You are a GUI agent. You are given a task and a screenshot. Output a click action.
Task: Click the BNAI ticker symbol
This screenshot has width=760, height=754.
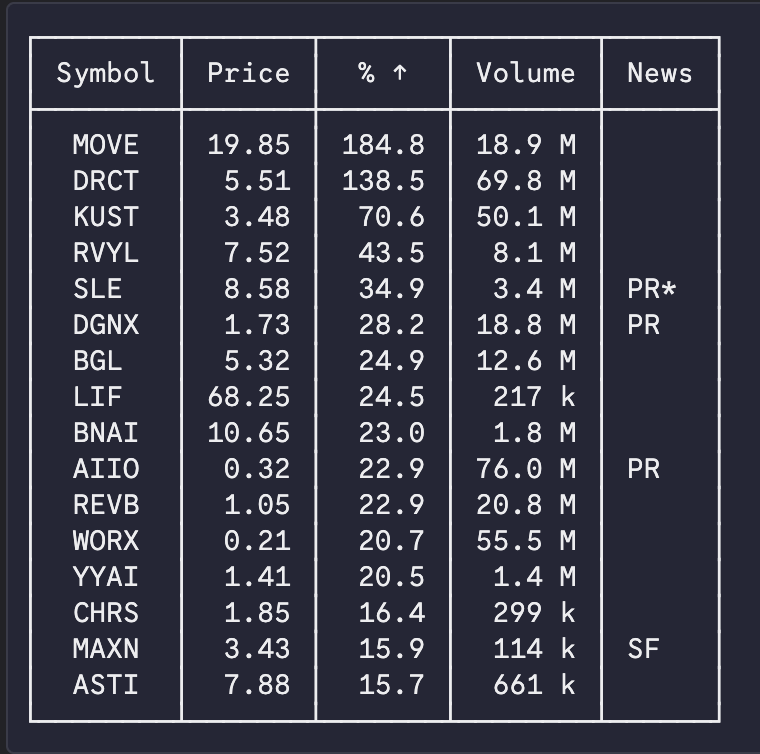click(105, 433)
